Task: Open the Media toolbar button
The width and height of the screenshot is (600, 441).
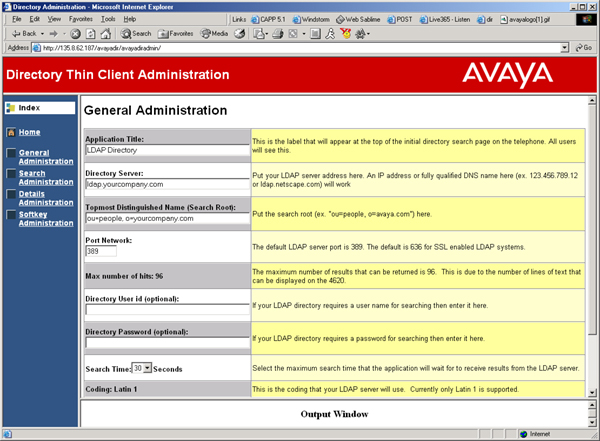Action: 214,34
